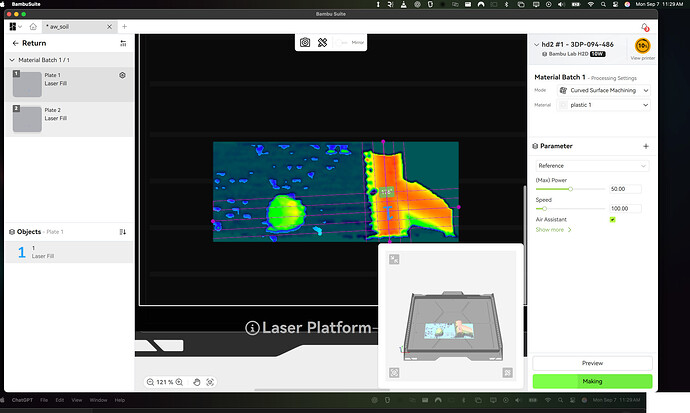Zoom out with the minus magnifier
Image resolution: width=690 pixels, height=413 pixels.
pos(150,382)
